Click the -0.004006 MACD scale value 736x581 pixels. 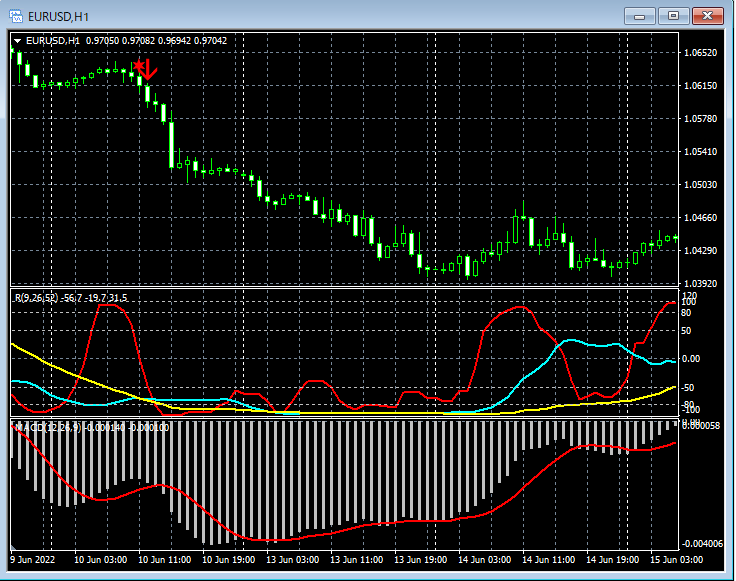pos(702,543)
